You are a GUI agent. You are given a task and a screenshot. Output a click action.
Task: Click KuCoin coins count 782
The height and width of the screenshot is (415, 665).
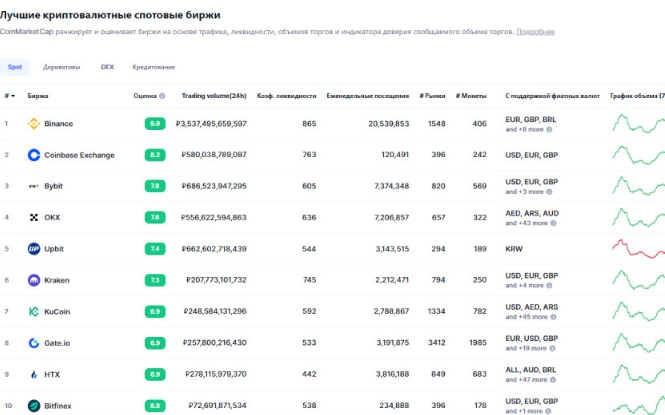(480, 311)
